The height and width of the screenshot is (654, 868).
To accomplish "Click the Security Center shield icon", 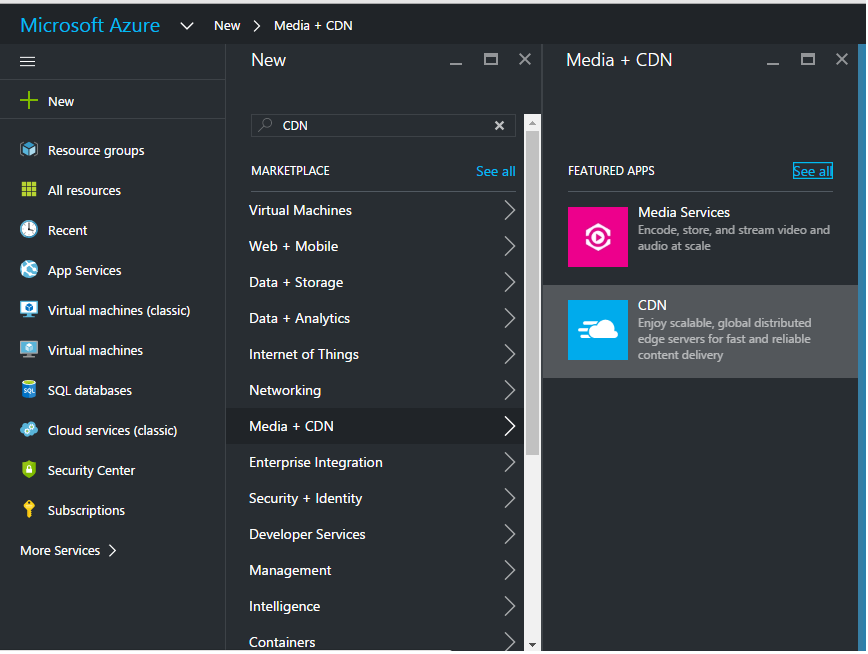I will [29, 470].
